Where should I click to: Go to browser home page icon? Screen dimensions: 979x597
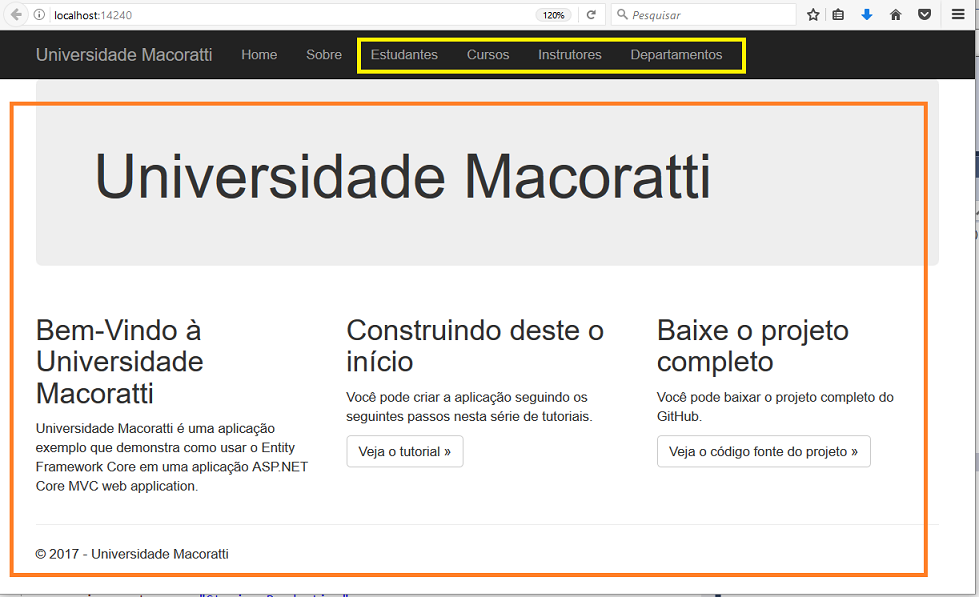point(895,14)
